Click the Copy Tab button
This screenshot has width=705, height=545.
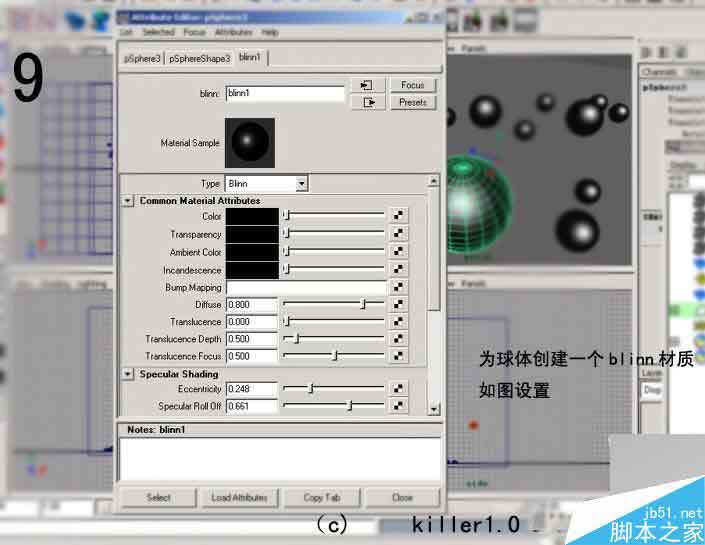click(322, 497)
